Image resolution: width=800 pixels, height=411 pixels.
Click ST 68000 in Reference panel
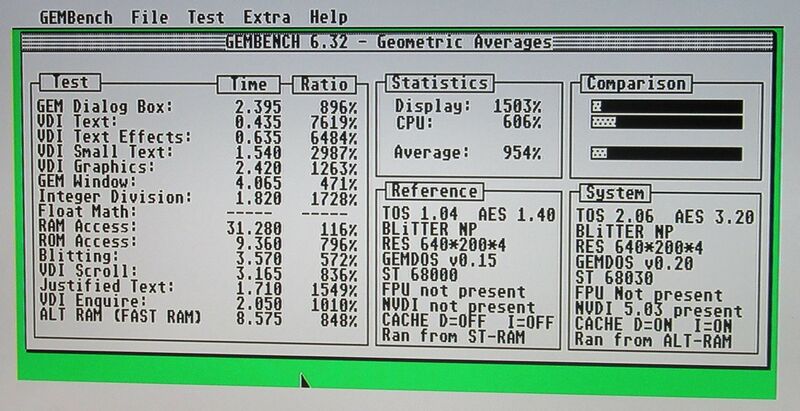[x=420, y=275]
